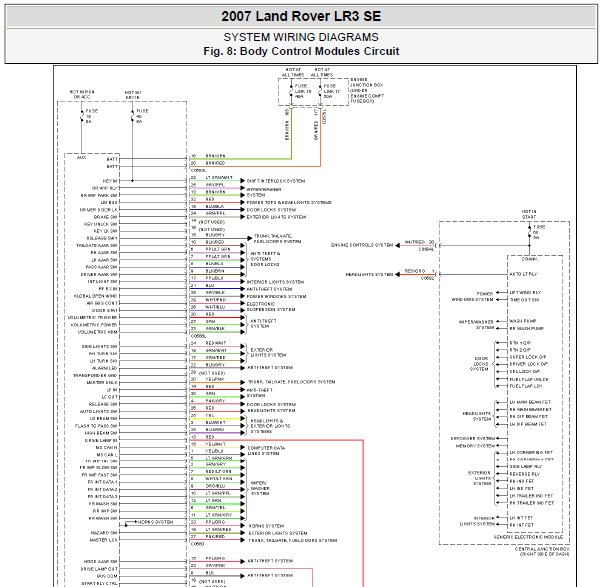This screenshot has height=587, width=603.
Task: Click 'Fig. 8: Body Control Modules Circuit' caption
Action: (301, 51)
